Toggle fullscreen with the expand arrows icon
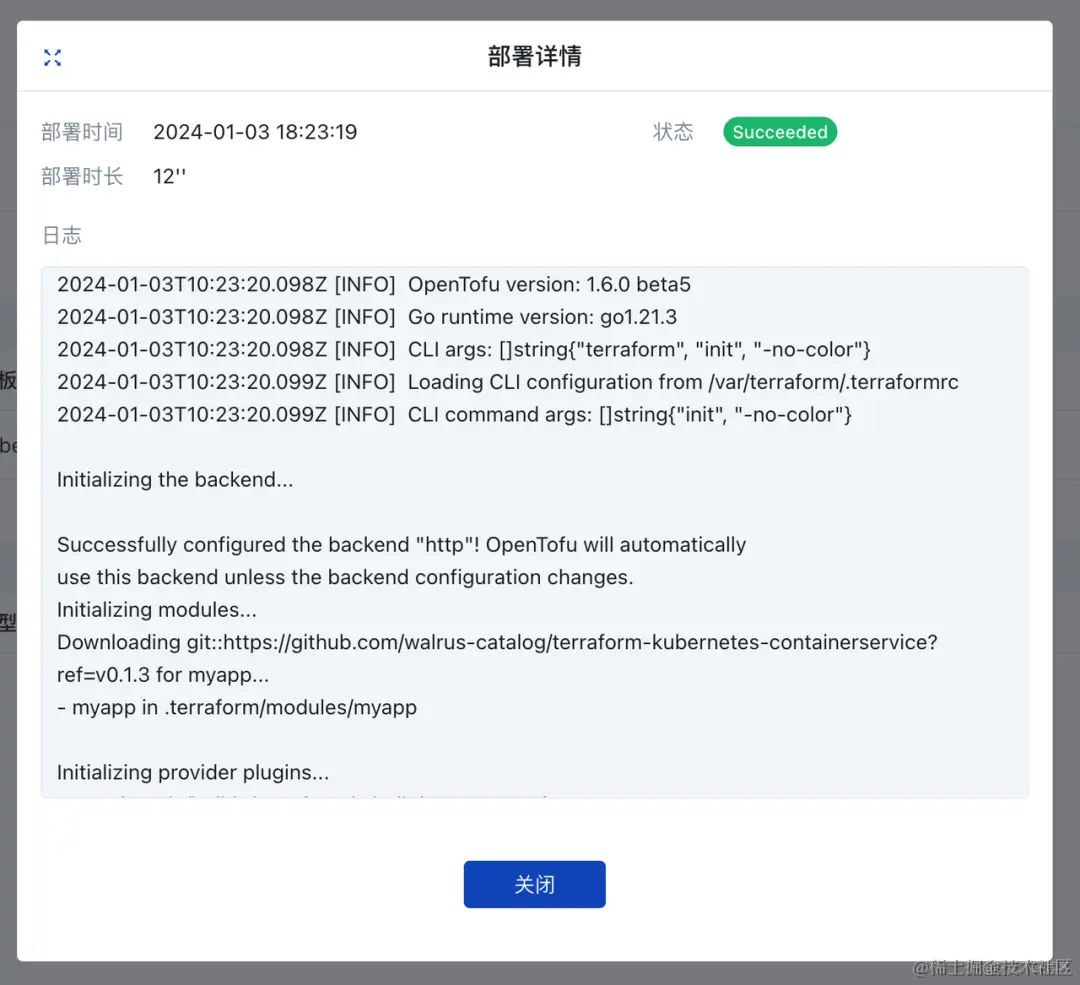 (52, 57)
